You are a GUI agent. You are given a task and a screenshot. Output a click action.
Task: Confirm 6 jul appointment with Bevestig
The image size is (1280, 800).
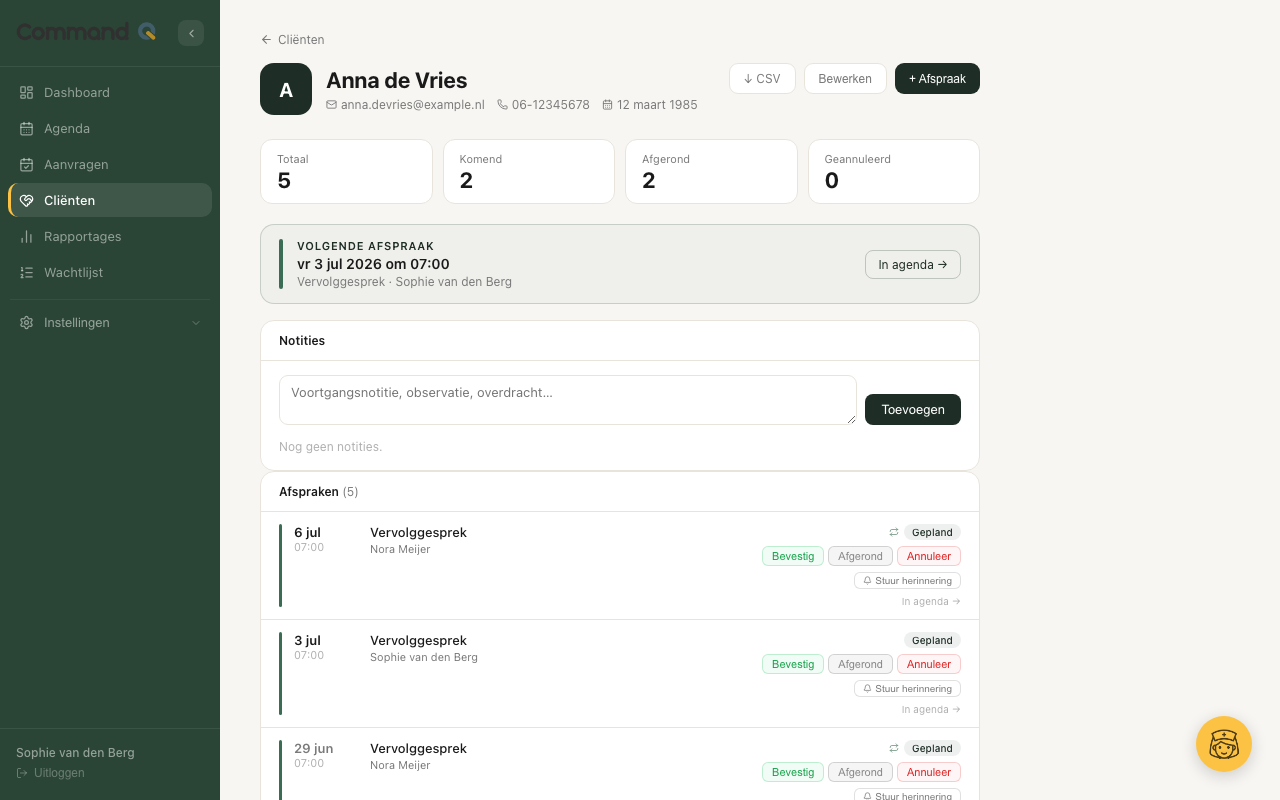click(x=793, y=556)
